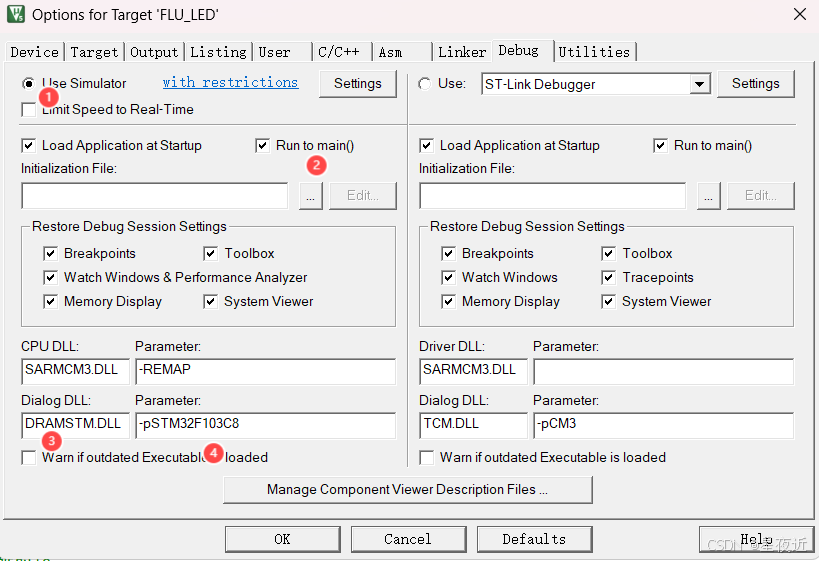The image size is (819, 561).
Task: Click the DARMSTM.DLL dialog DLL field
Action: point(75,425)
